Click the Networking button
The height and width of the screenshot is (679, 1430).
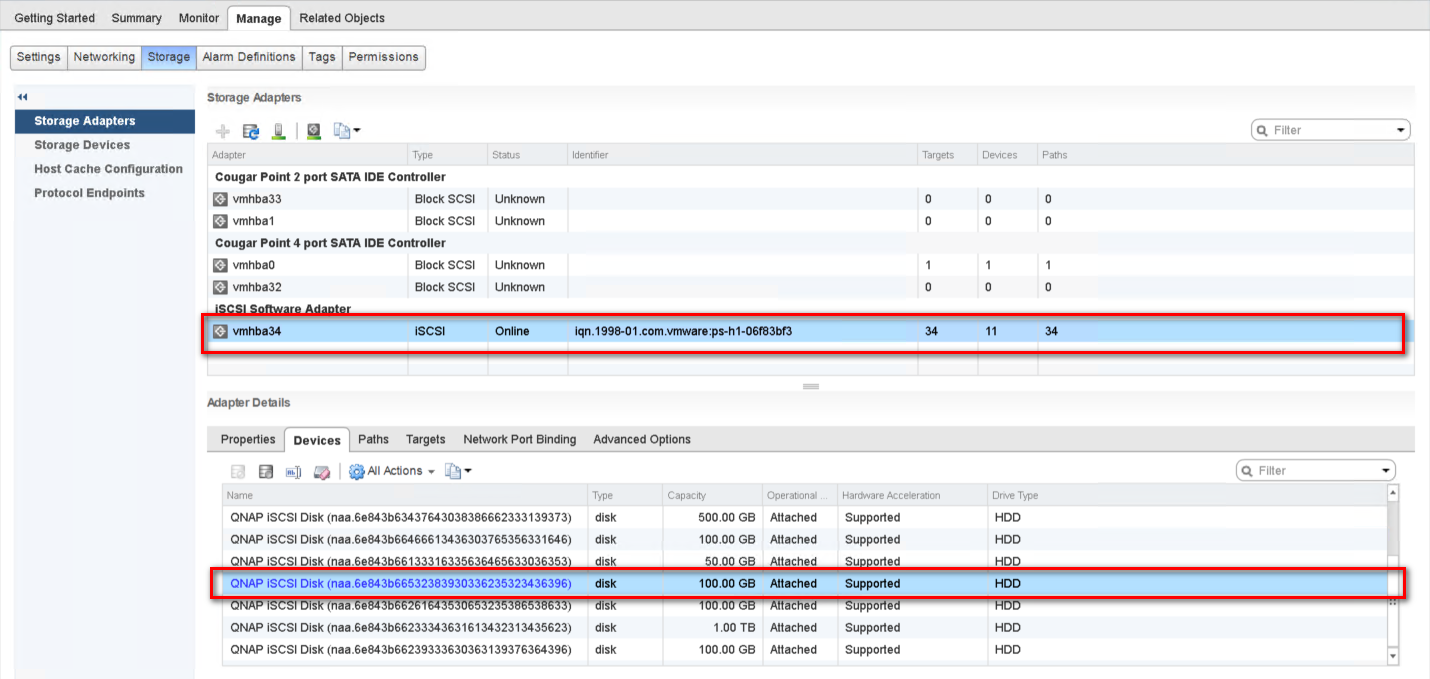[x=104, y=57]
